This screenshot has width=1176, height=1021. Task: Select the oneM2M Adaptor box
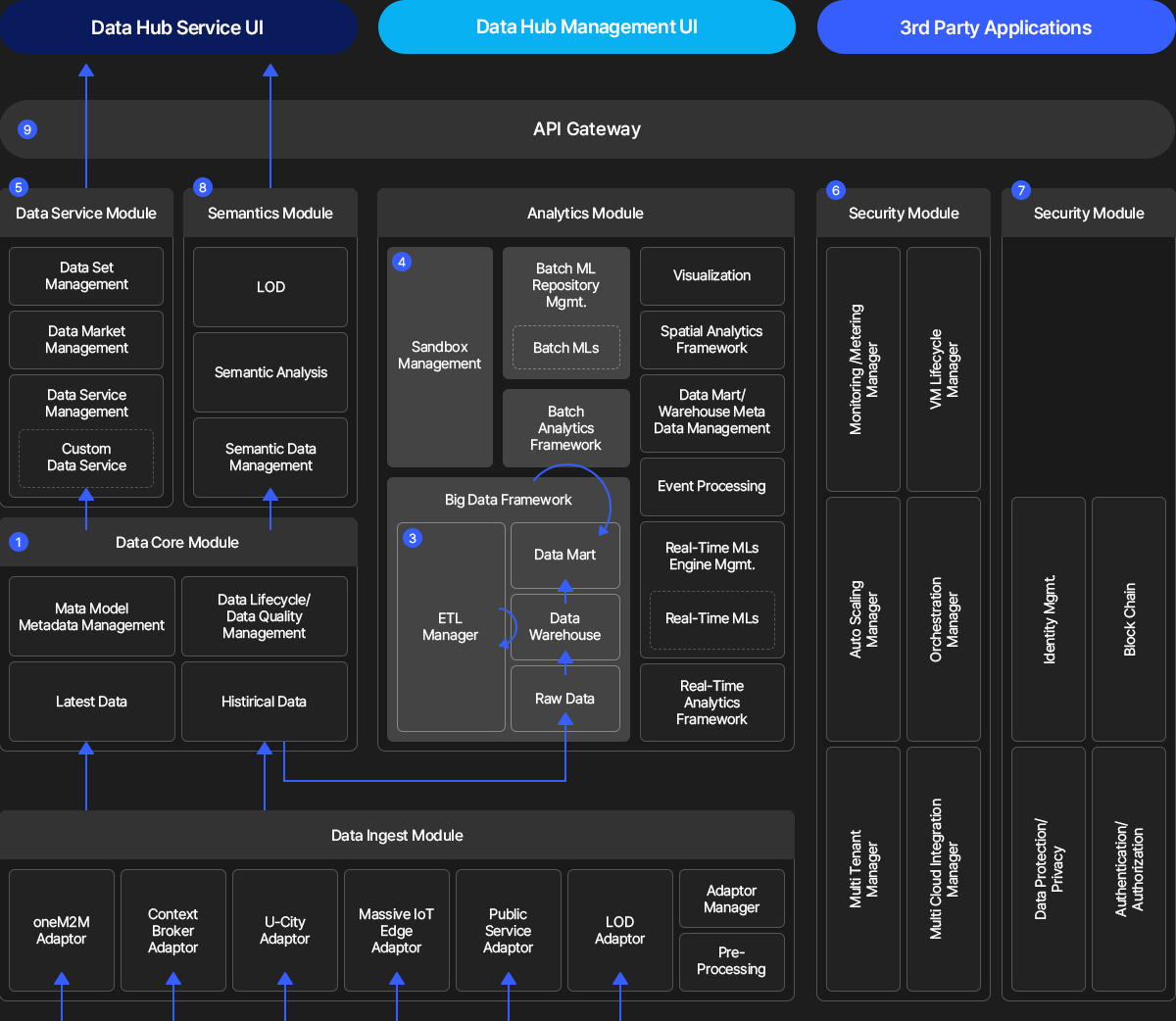click(x=62, y=931)
